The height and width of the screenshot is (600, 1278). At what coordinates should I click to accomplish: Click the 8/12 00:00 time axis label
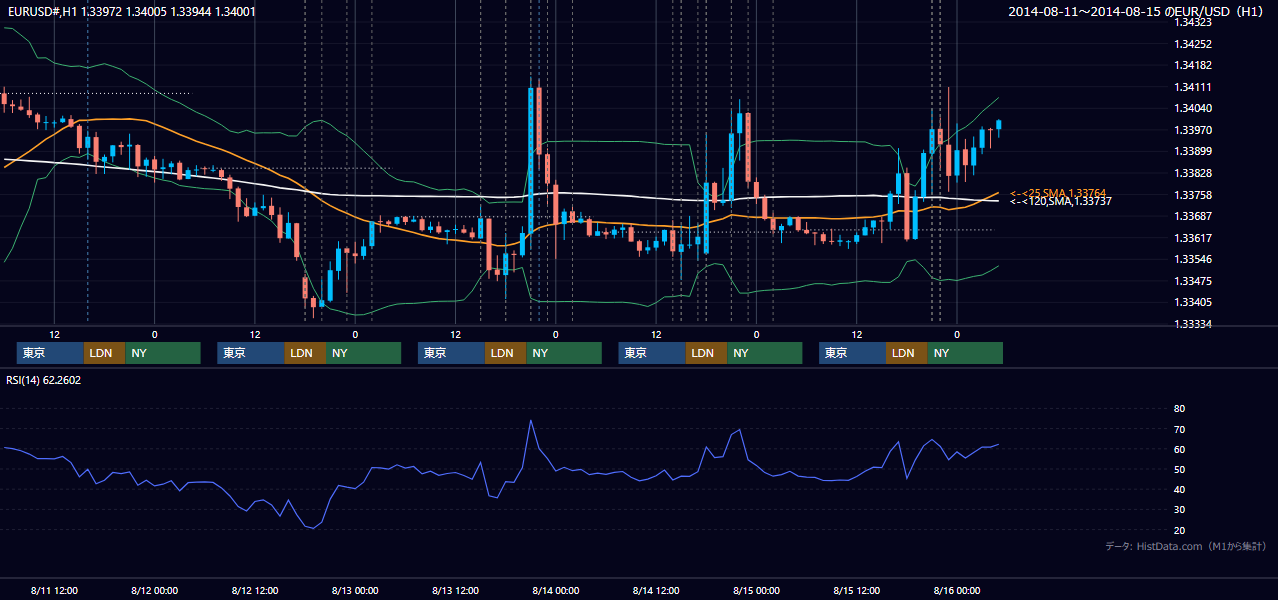154,590
